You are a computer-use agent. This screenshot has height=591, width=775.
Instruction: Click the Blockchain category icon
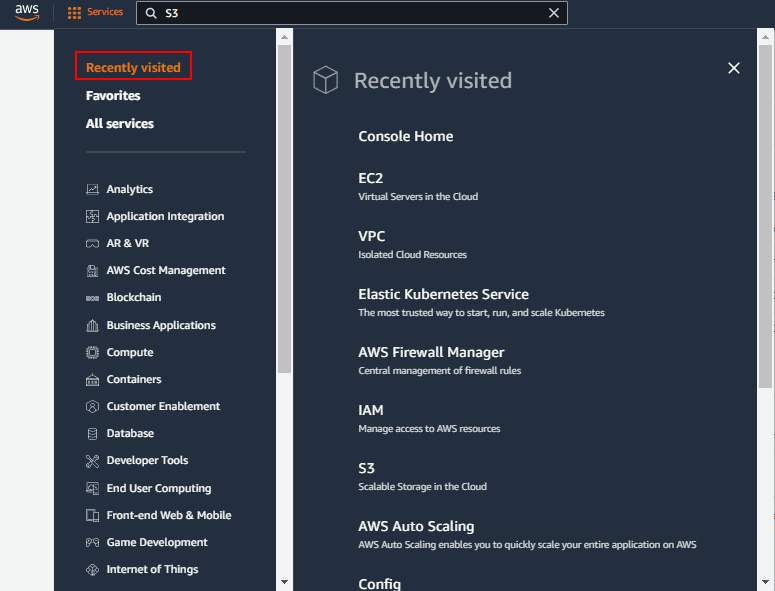pyautogui.click(x=92, y=298)
